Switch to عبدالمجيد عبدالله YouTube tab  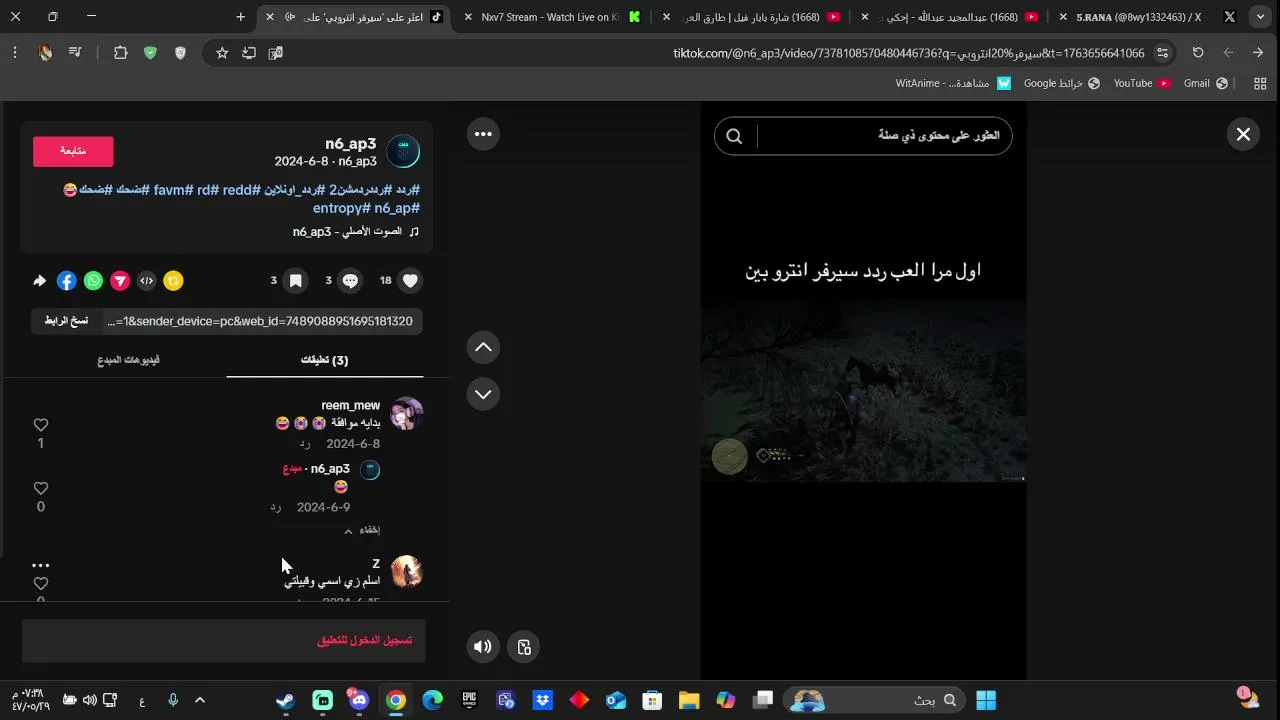pyautogui.click(x=952, y=17)
